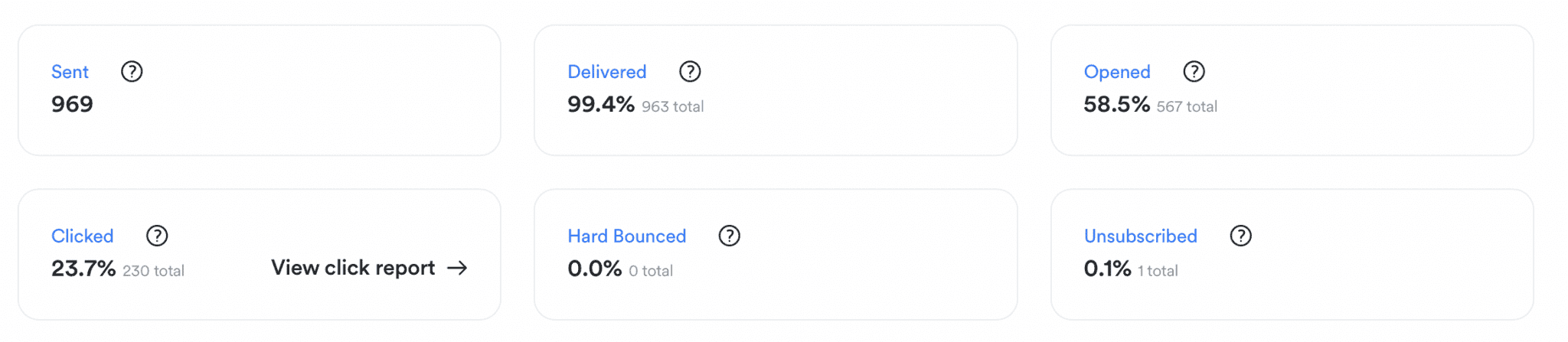Click the 0.0% hard bounced value
Image resolution: width=1568 pixels, height=342 pixels.
tap(594, 269)
